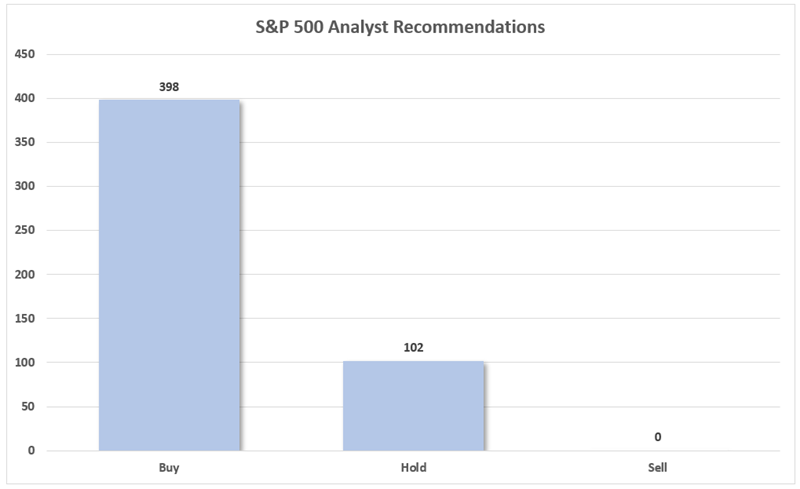The width and height of the screenshot is (800, 489).
Task: Select the 0 label on the vertical axis
Action: [x=32, y=450]
